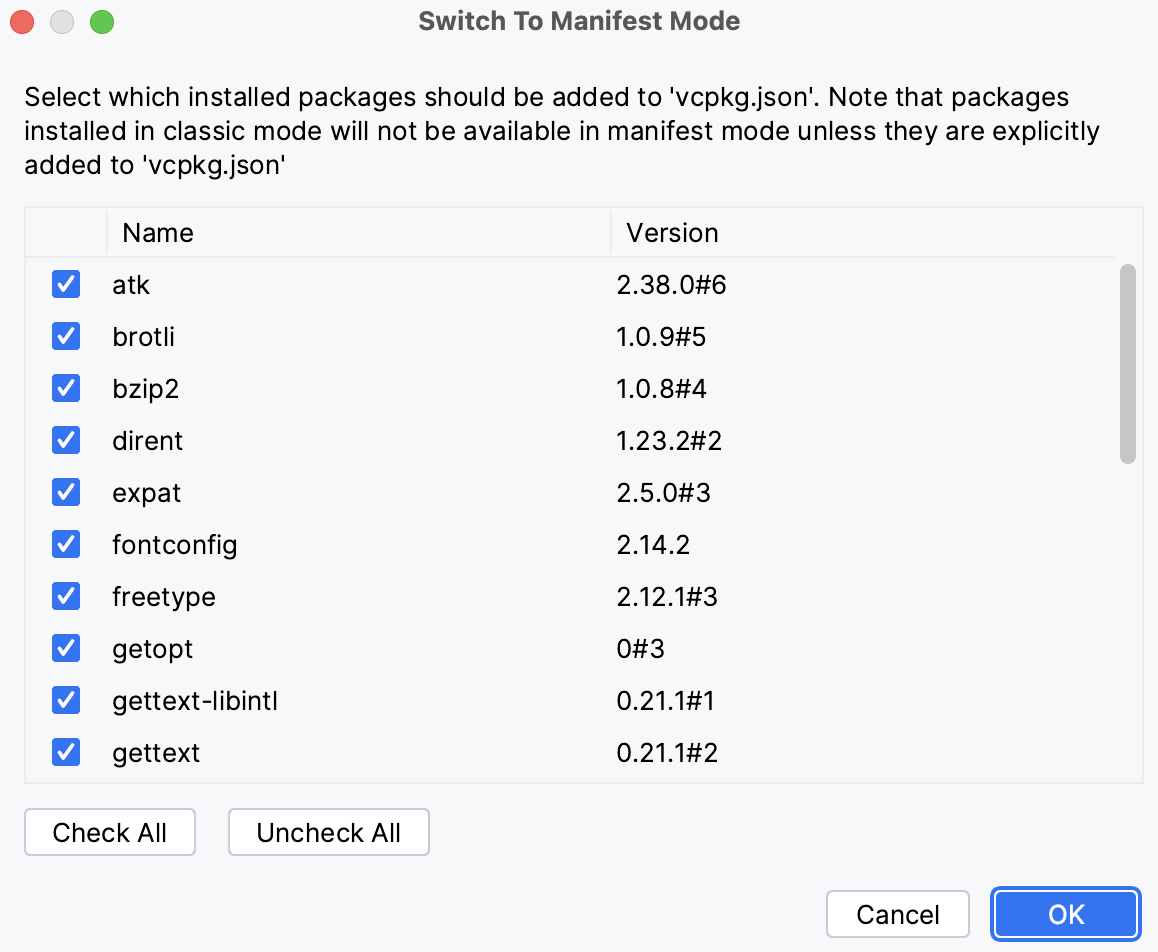Image resolution: width=1158 pixels, height=952 pixels.
Task: Uncheck the gettext-libintl package
Action: coord(65,700)
